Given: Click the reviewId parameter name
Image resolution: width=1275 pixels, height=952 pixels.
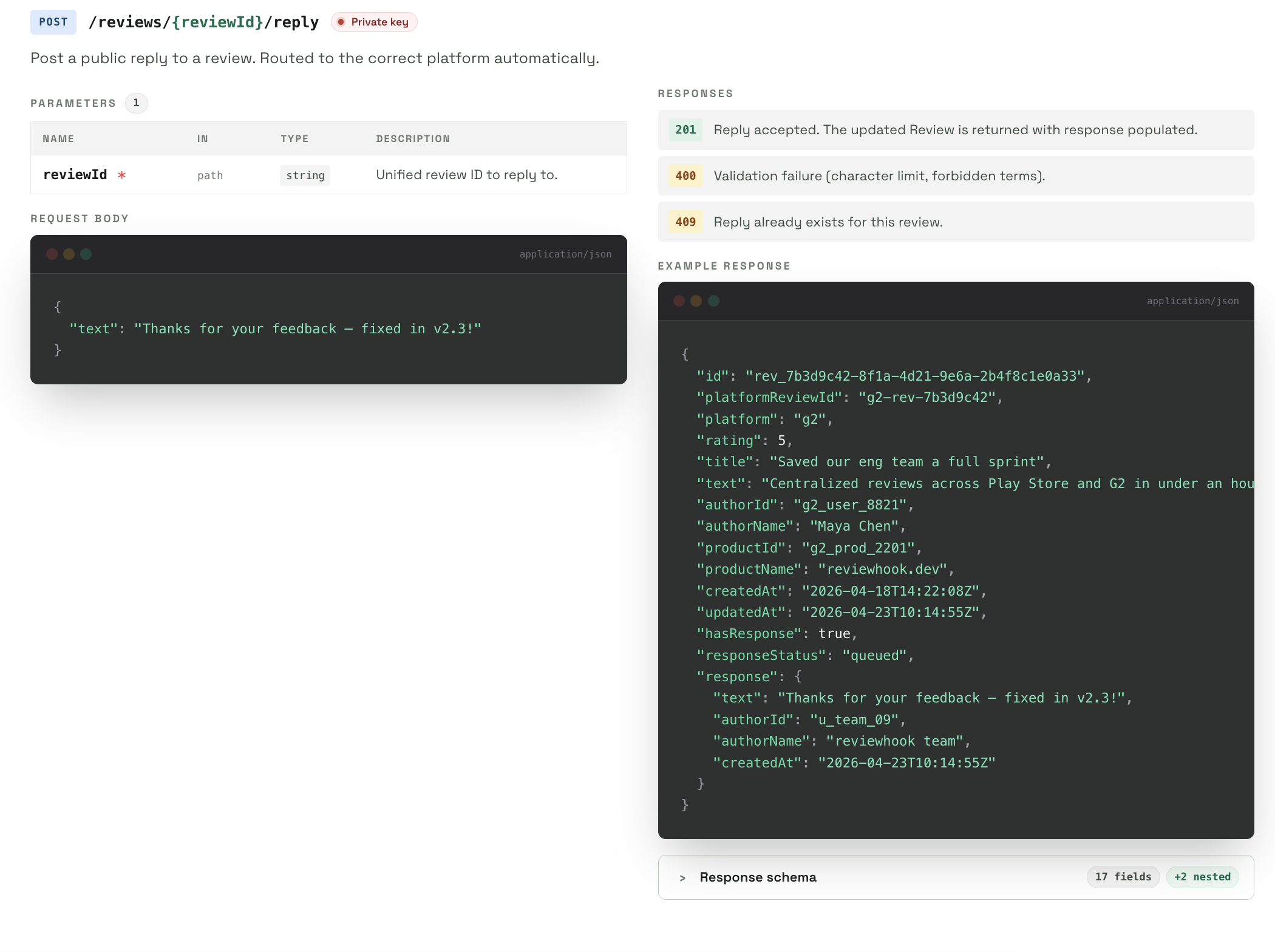Looking at the screenshot, I should coord(75,175).
